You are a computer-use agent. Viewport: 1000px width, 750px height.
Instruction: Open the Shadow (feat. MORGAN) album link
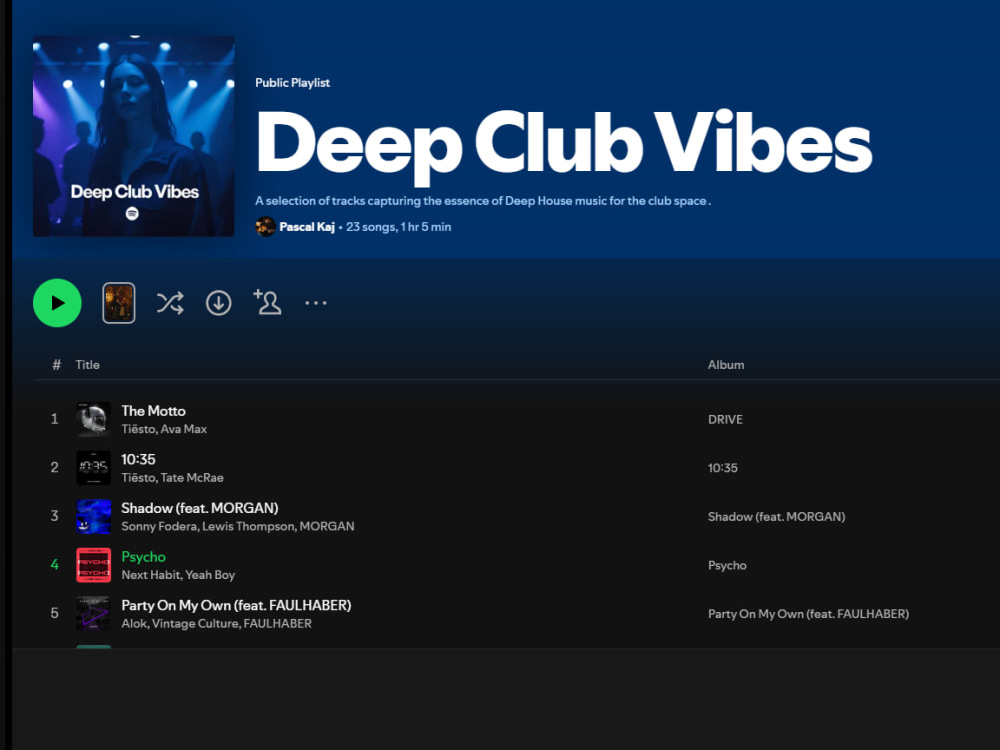[776, 517]
